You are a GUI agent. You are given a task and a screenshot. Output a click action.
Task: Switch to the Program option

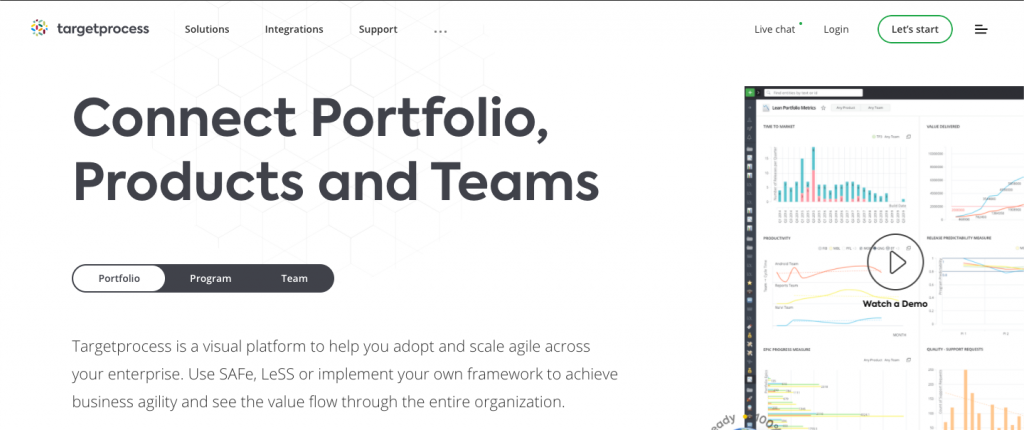(x=210, y=278)
